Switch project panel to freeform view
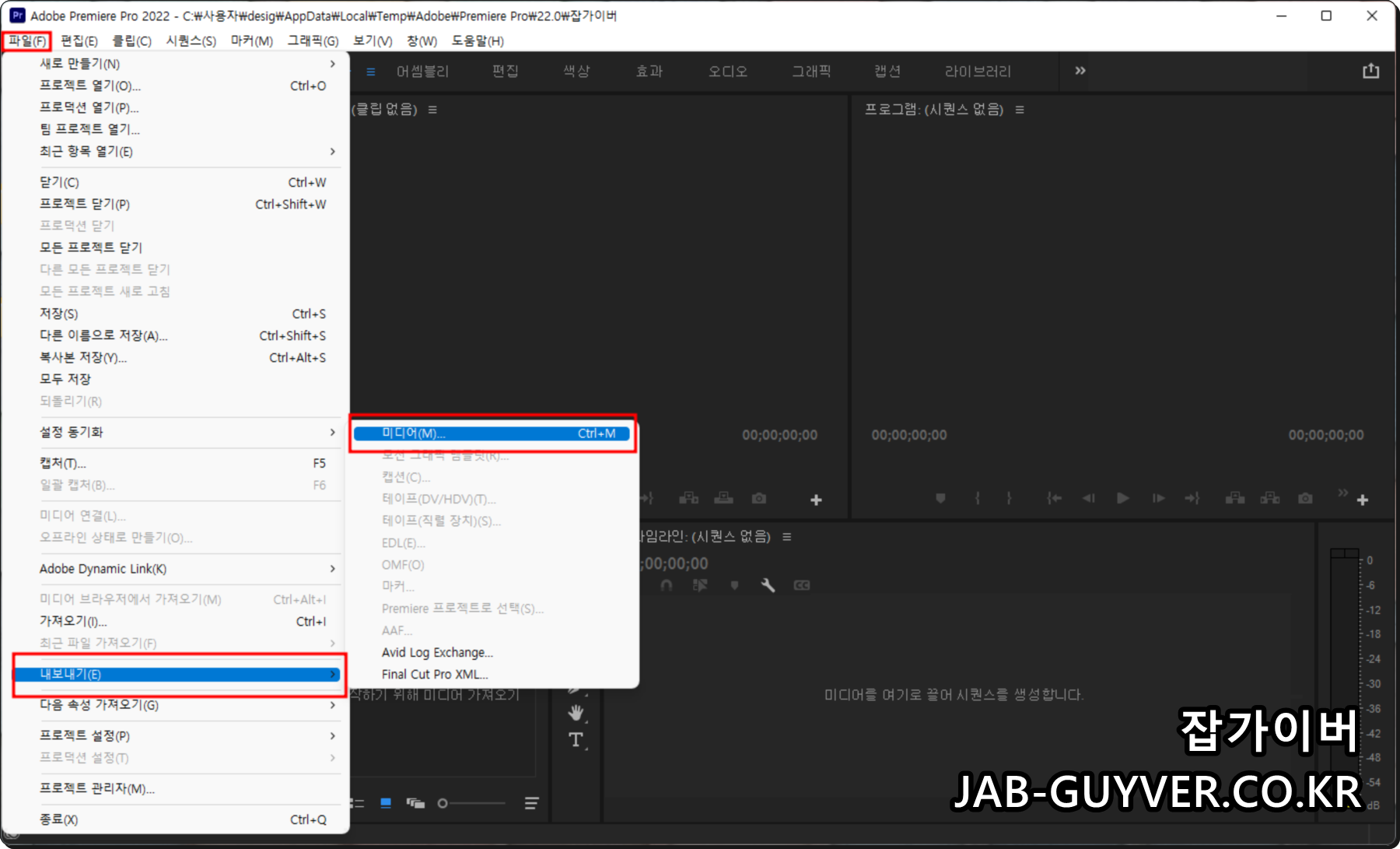 (x=415, y=803)
